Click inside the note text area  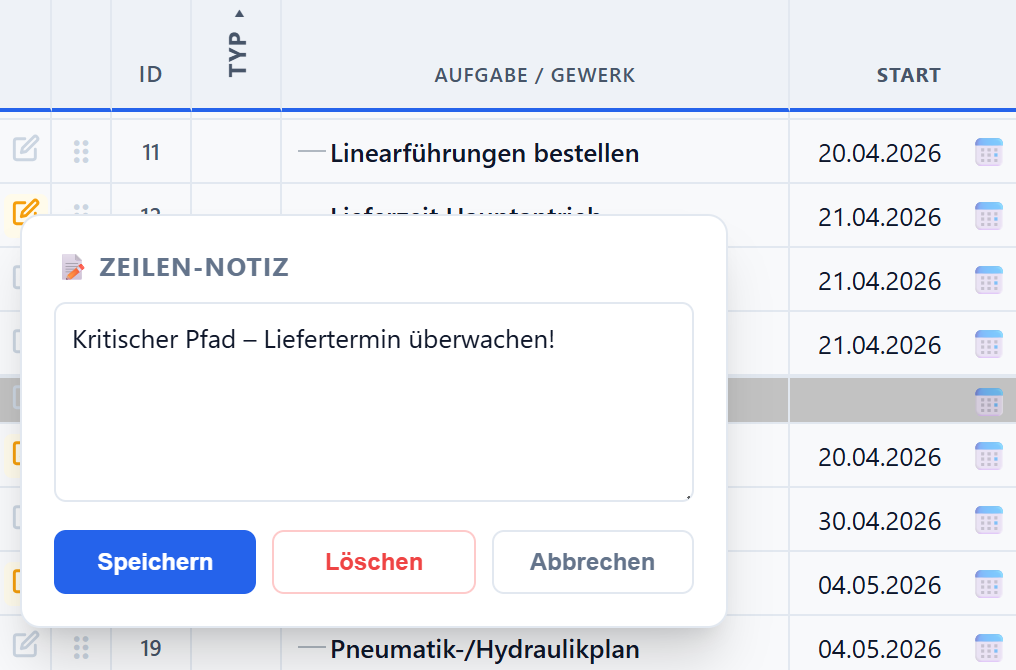pos(374,400)
